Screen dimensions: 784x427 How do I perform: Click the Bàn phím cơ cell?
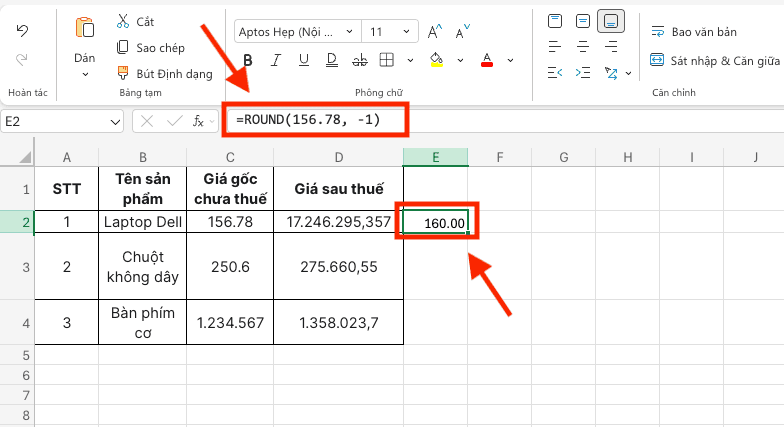click(142, 322)
